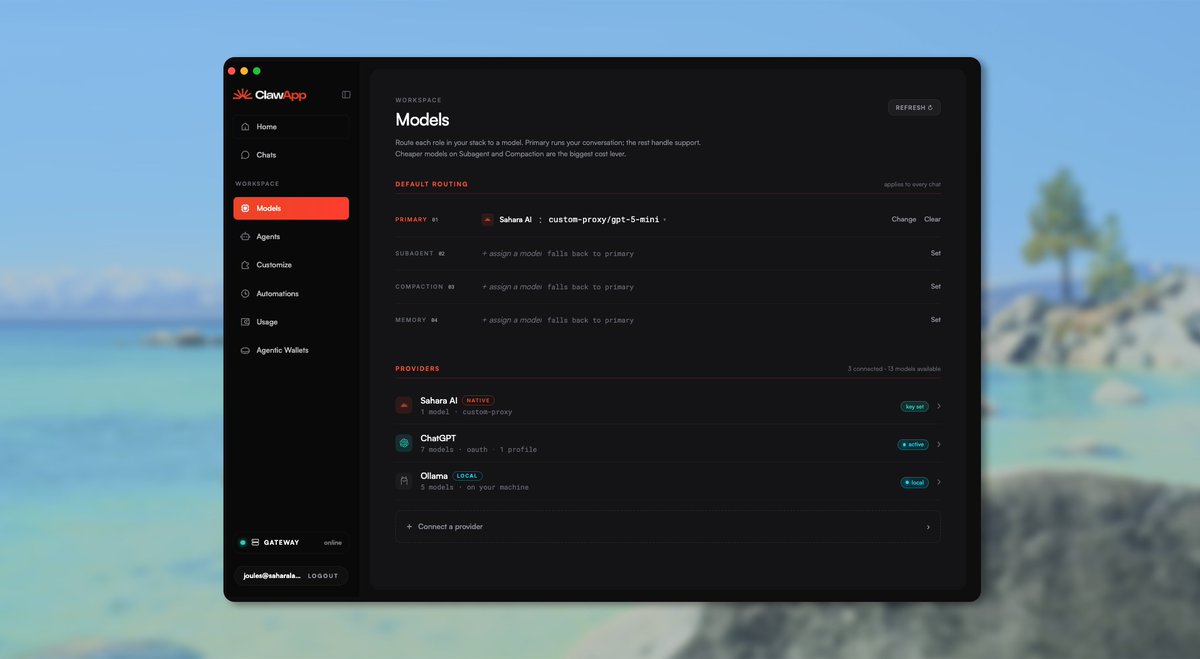Click the plus icon beside Connect a provider
This screenshot has width=1200, height=659.
(x=409, y=527)
